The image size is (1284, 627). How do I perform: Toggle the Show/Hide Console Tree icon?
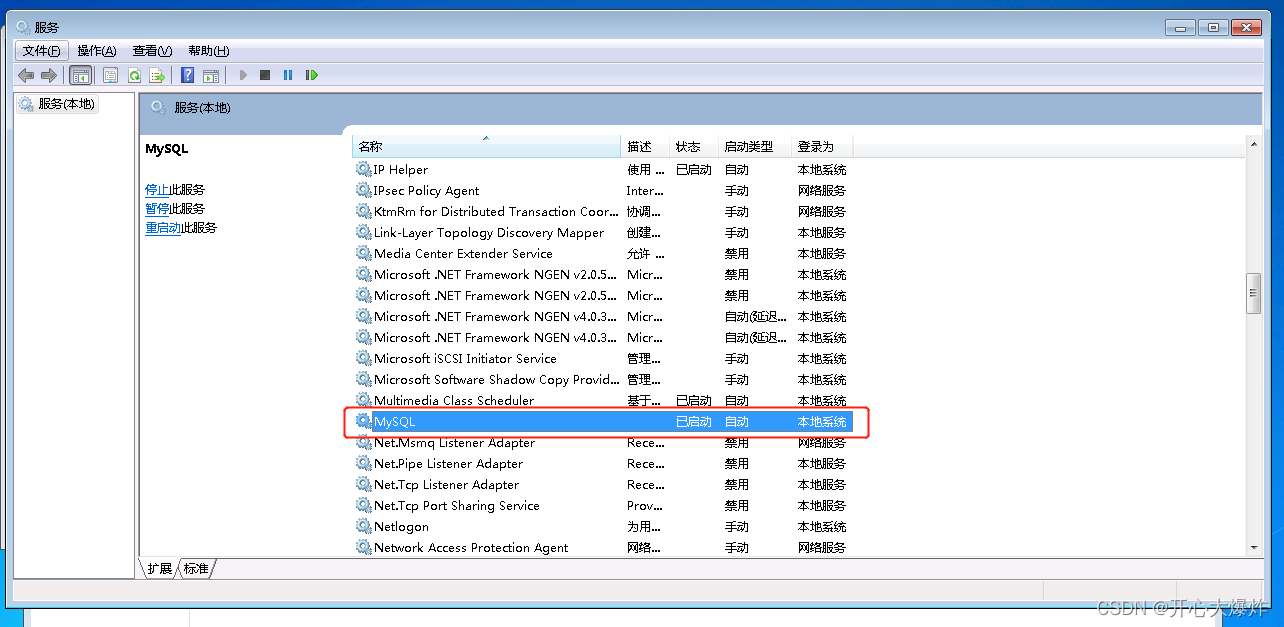(80, 75)
